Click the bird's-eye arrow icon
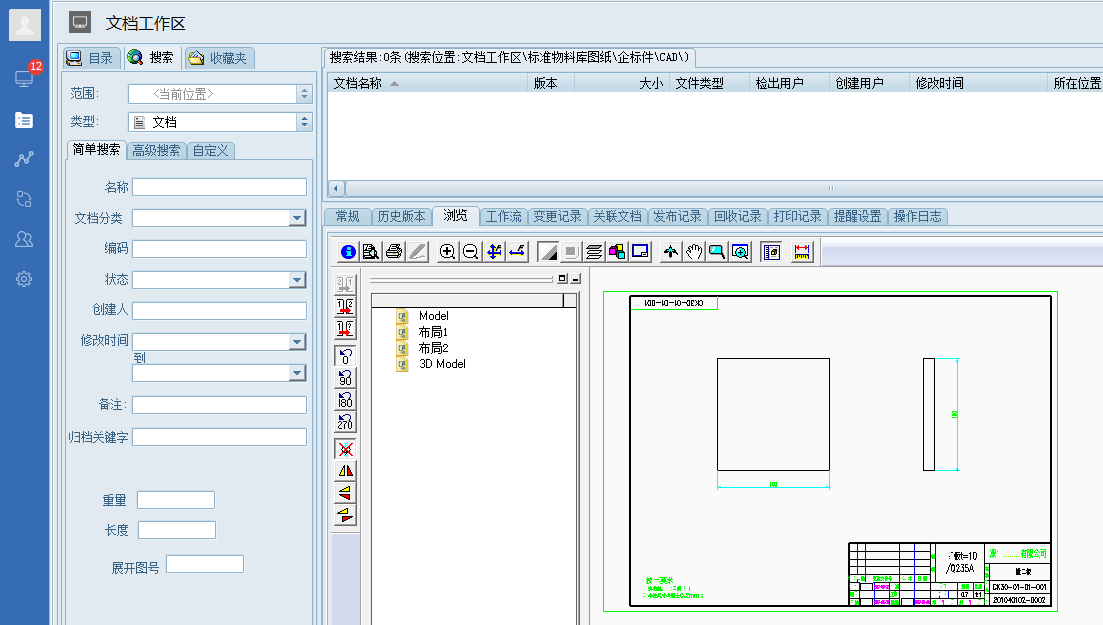Viewport: 1103px width, 625px height. coord(670,252)
